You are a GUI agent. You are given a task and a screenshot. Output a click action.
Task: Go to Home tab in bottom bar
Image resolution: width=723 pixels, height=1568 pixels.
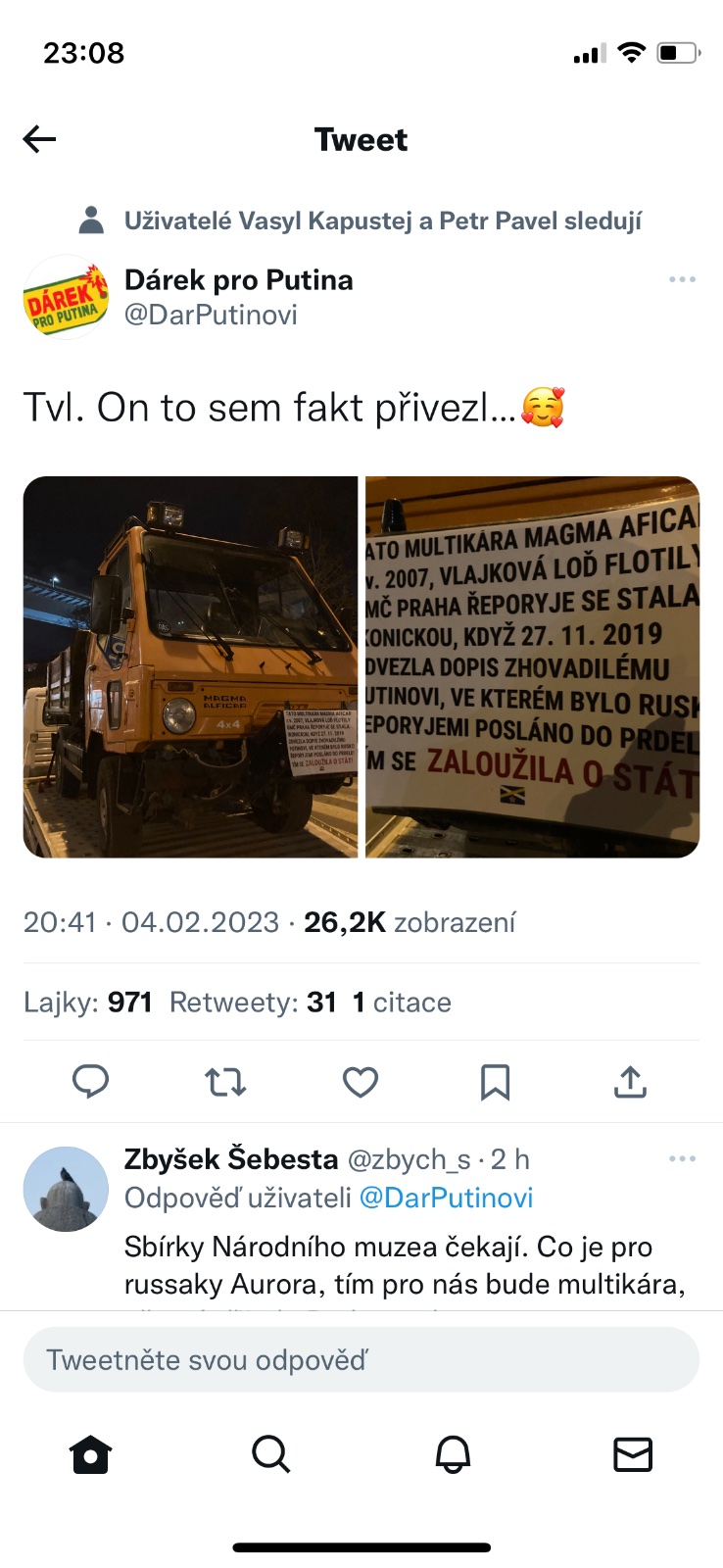(x=91, y=1454)
